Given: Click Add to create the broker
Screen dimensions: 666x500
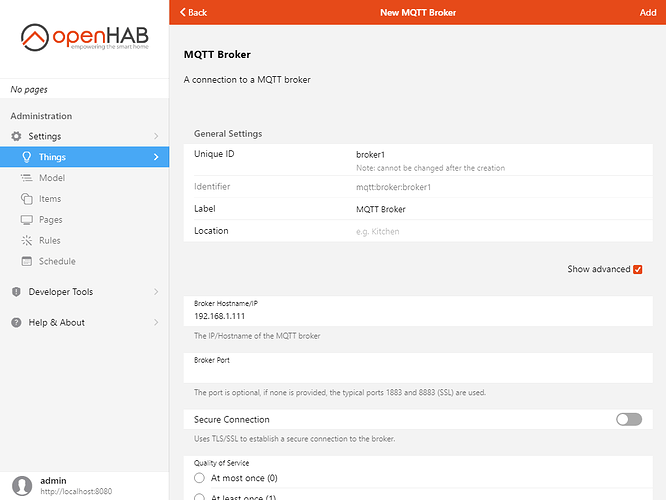Looking at the screenshot, I should 647,12.
